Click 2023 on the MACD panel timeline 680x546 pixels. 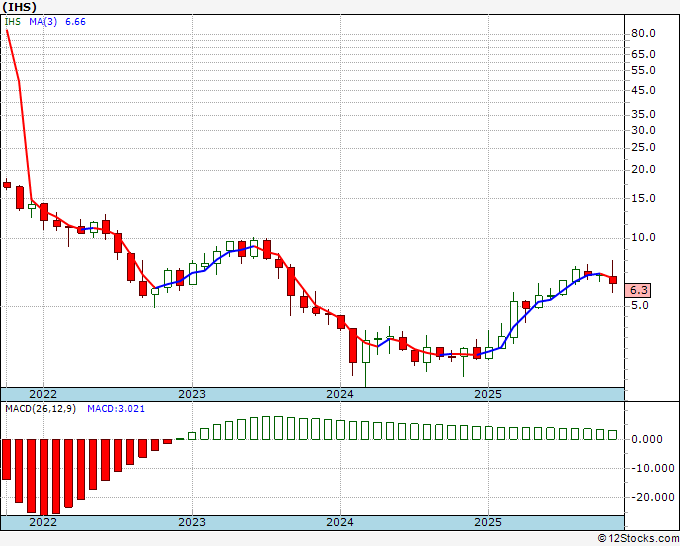[192, 522]
